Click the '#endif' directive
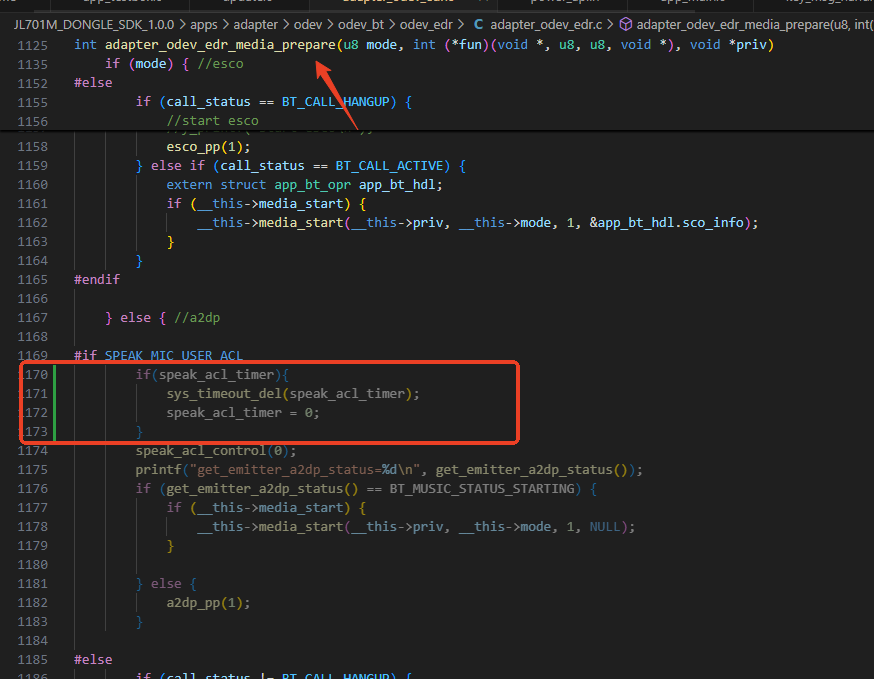Viewport: 874px width, 679px height. pos(97,279)
